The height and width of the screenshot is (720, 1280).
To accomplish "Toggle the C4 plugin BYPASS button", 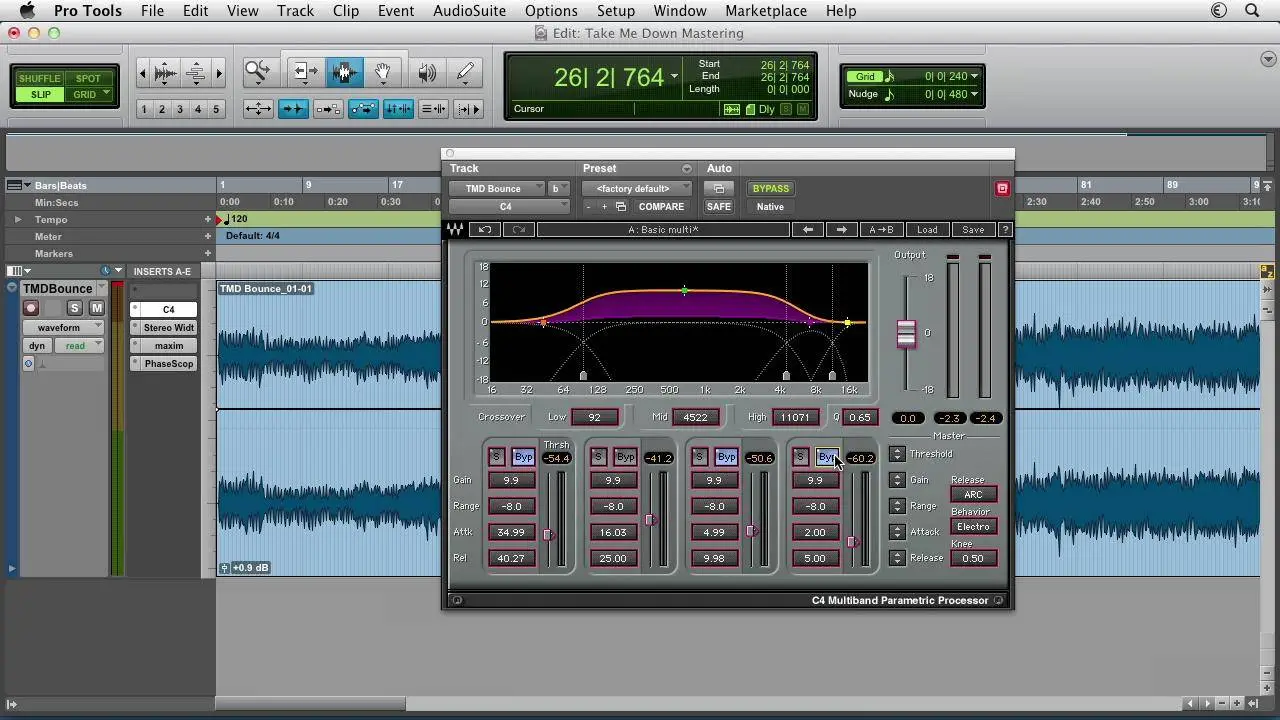I will (x=770, y=188).
